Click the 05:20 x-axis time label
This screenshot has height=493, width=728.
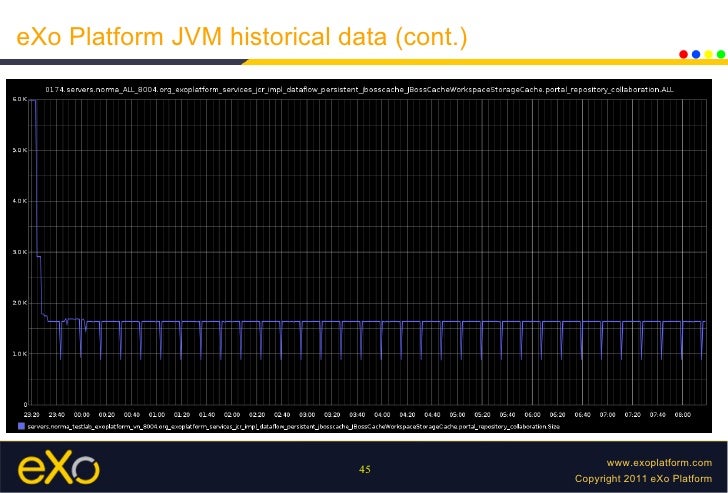(x=482, y=415)
